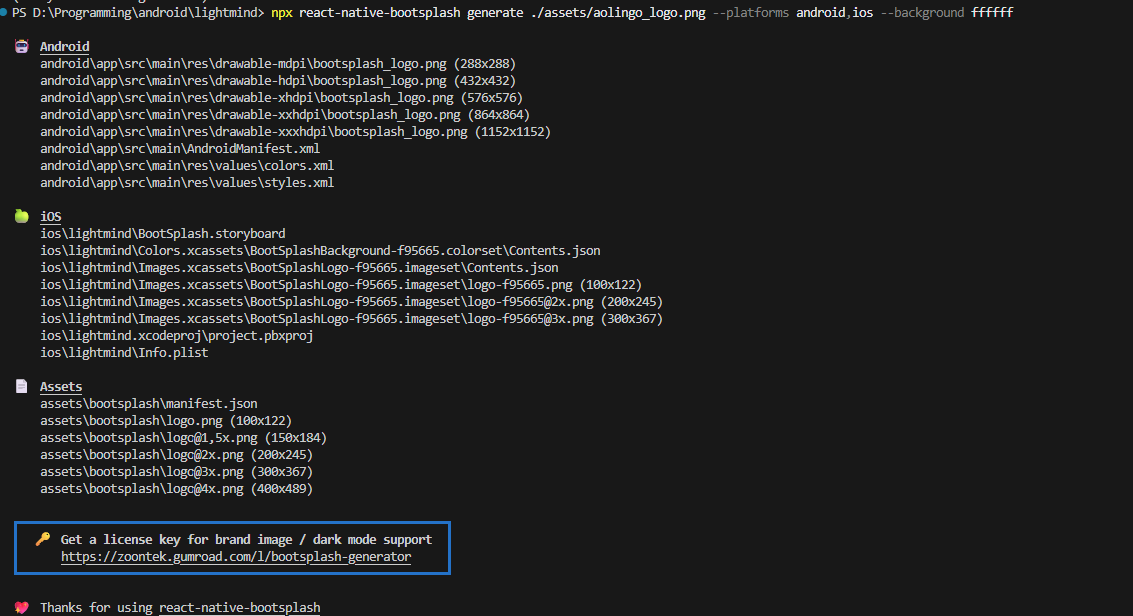Screen dimensions: 1133x616
Task: Click the blue command status dot at prompt
Action: tap(5, 12)
